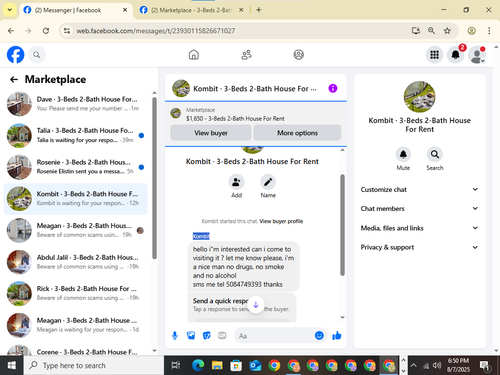Screen dimensions: 500x375
Task: Click the conversation list scrollbar
Action: (154, 178)
